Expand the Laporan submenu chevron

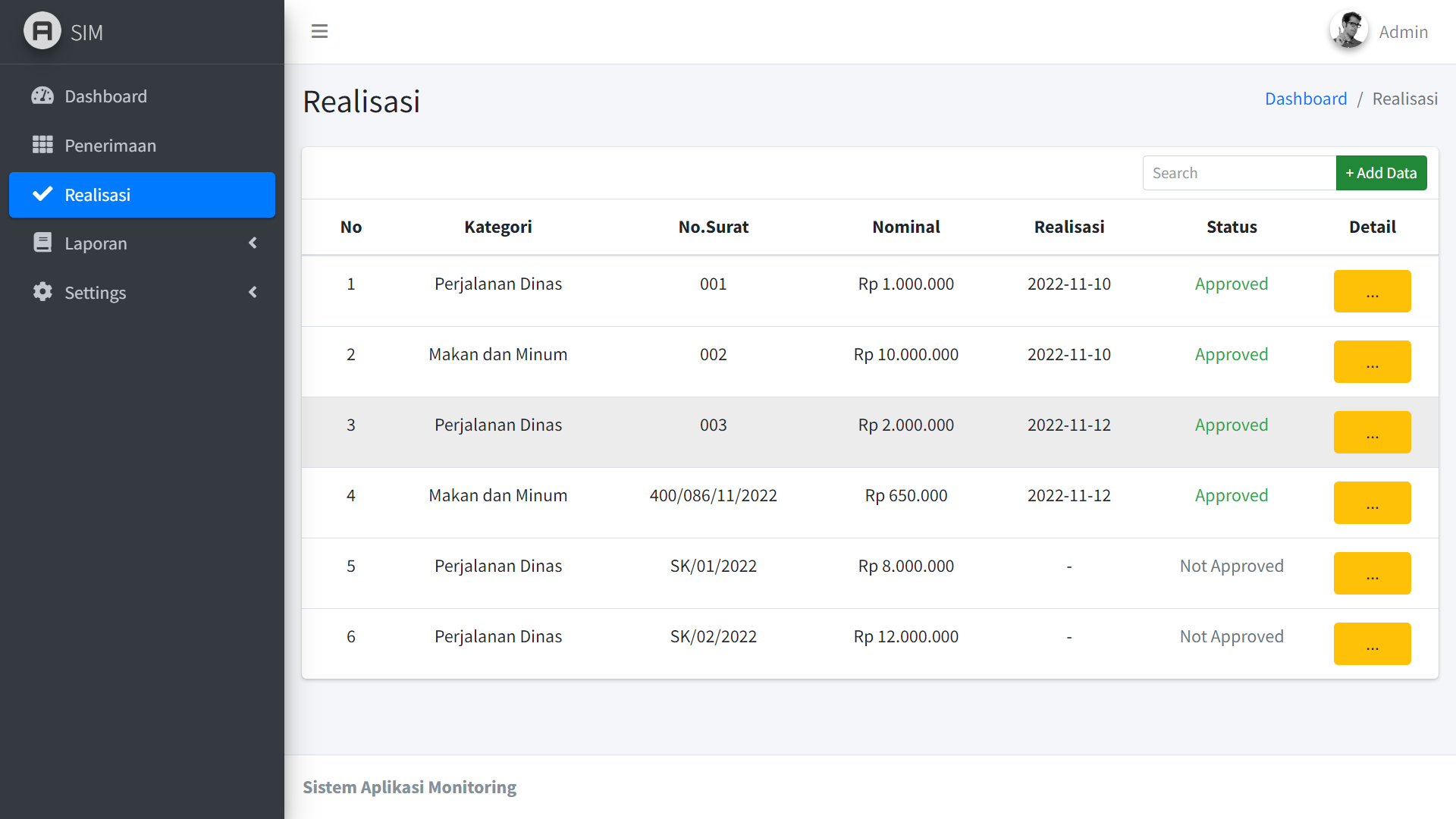253,243
